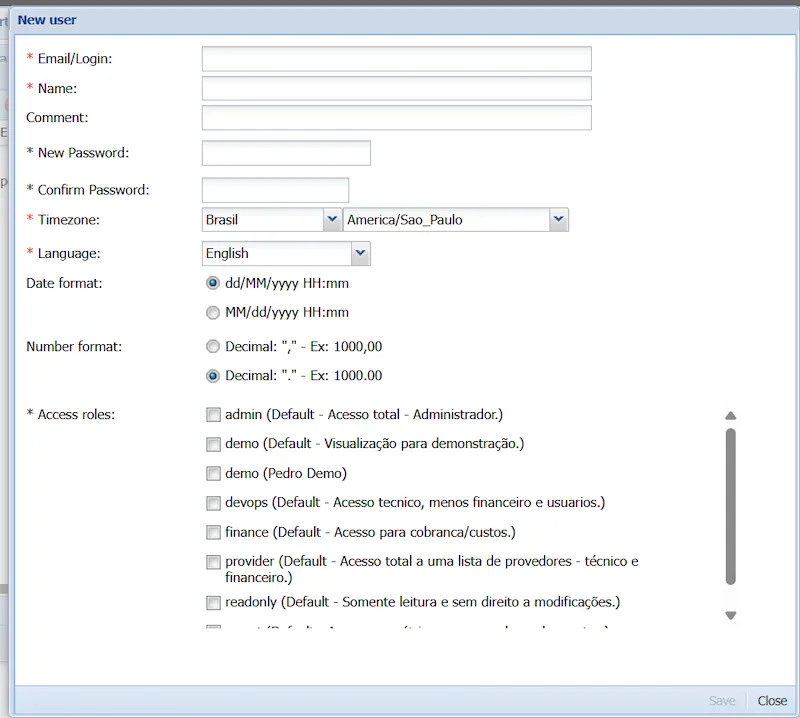The height and width of the screenshot is (718, 800).
Task: Choose the dot decimal number format
Action: [213, 376]
